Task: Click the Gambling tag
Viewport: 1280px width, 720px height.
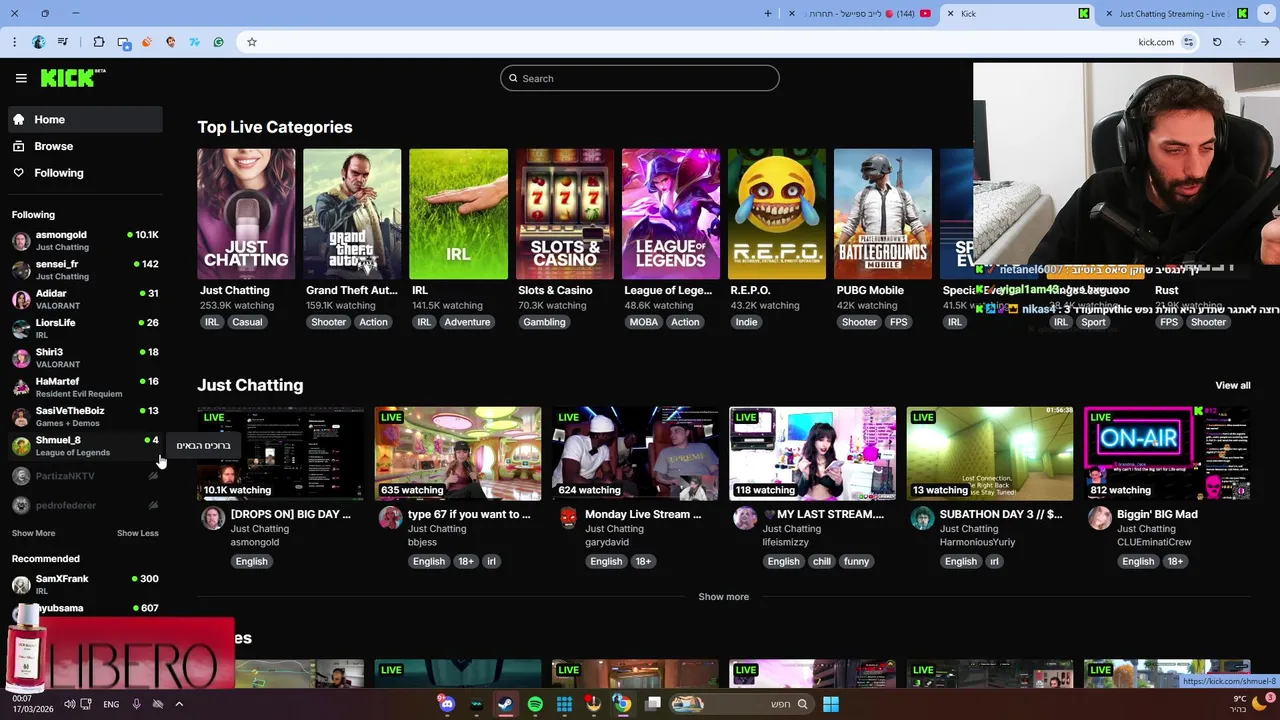Action: point(544,322)
